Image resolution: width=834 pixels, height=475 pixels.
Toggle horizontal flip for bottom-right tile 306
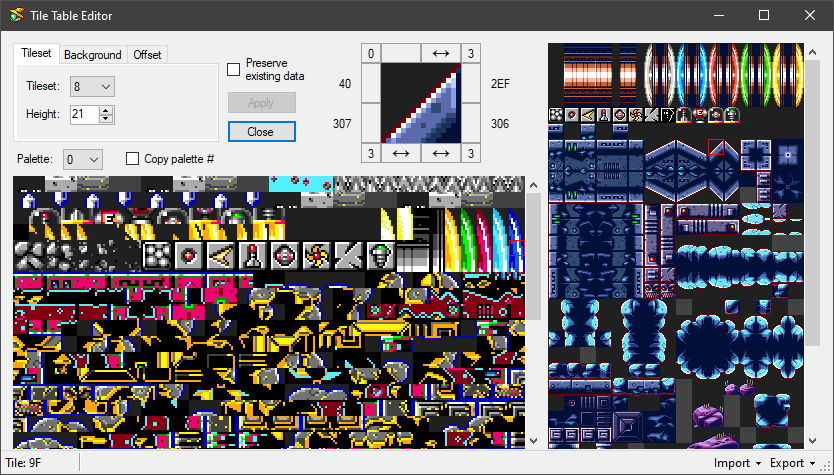tap(441, 153)
